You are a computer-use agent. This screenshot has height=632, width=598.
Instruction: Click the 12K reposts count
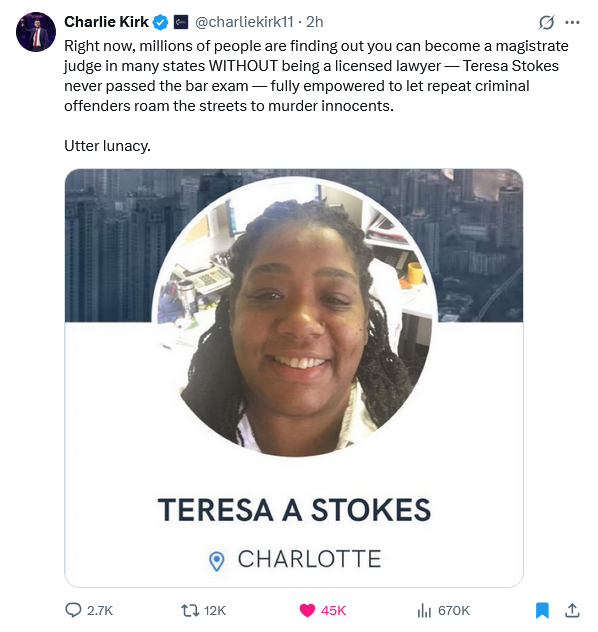tap(215, 611)
